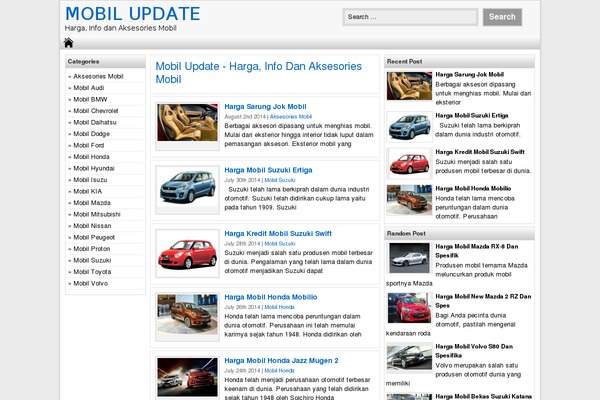Open Random Post Harga Mobil Mazda RX-8

coord(477,251)
